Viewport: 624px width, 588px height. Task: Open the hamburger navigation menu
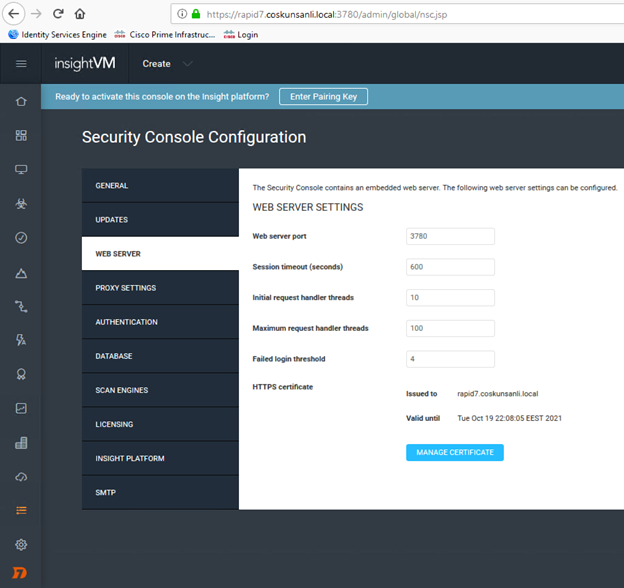(21, 64)
